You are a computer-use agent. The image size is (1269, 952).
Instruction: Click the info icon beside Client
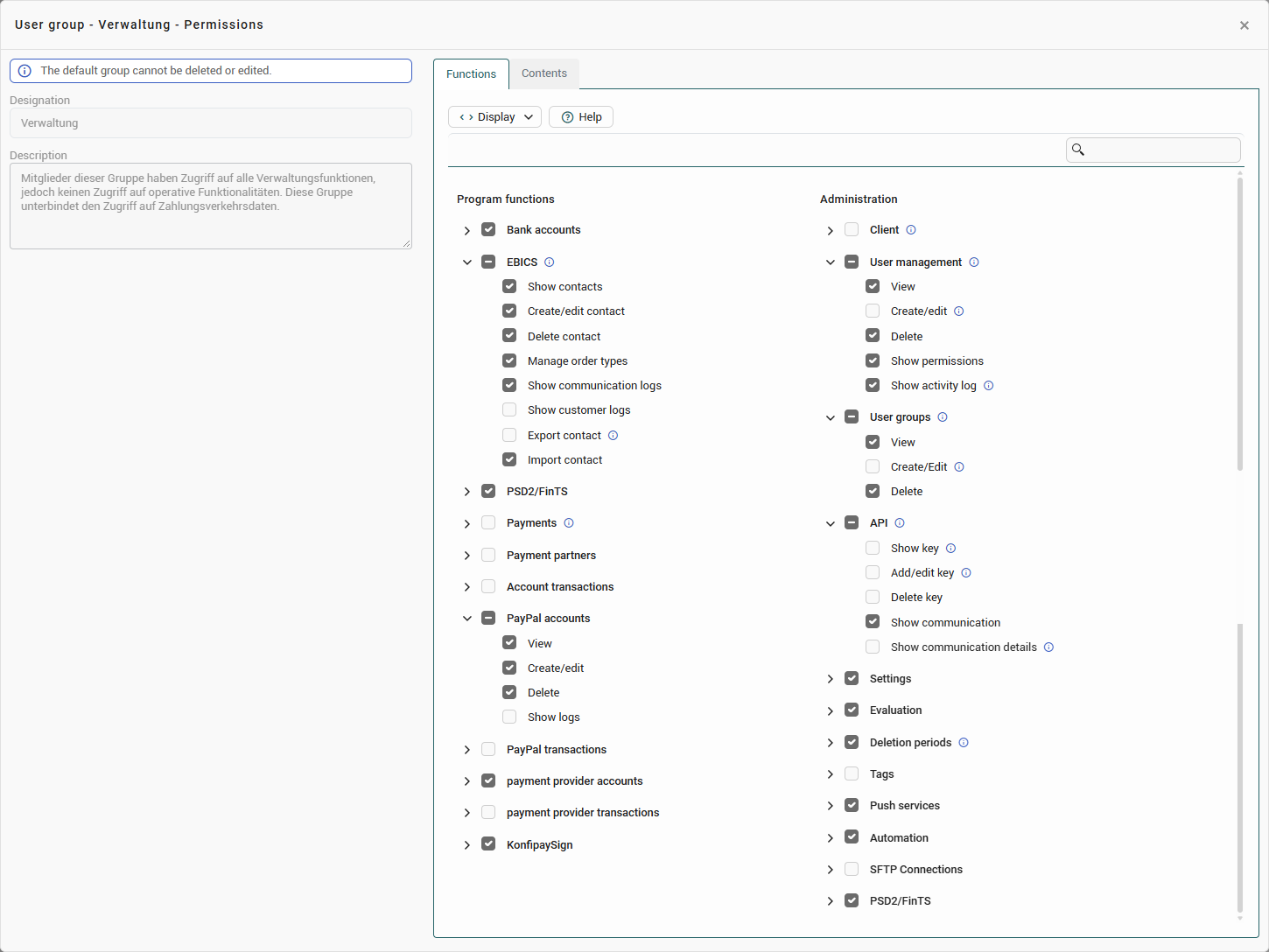coord(911,230)
